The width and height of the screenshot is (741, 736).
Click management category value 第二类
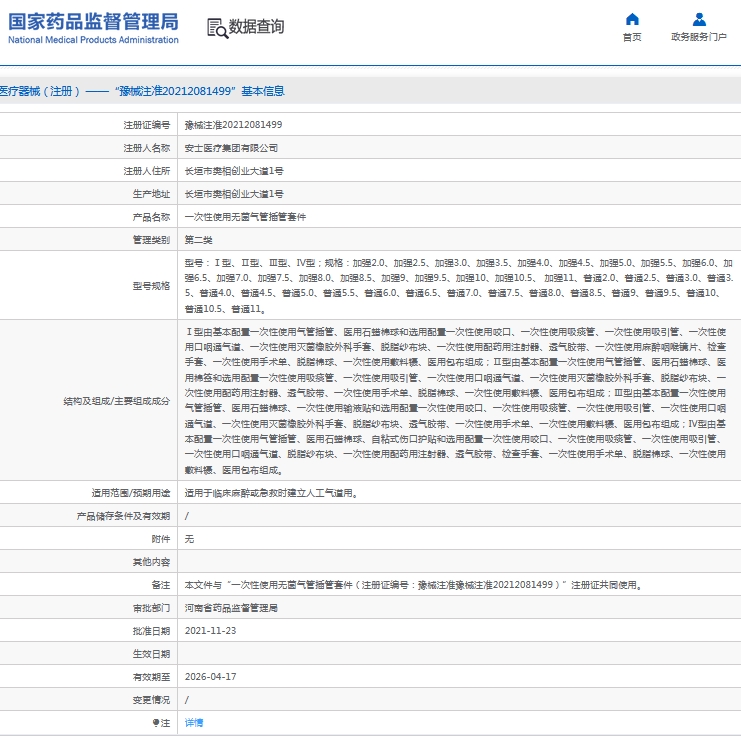198,240
